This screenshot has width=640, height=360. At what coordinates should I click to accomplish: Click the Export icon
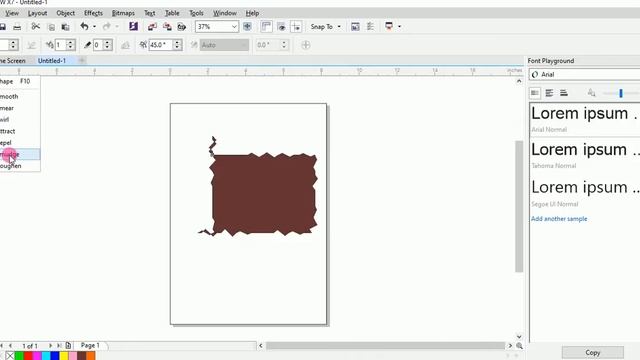point(167,27)
